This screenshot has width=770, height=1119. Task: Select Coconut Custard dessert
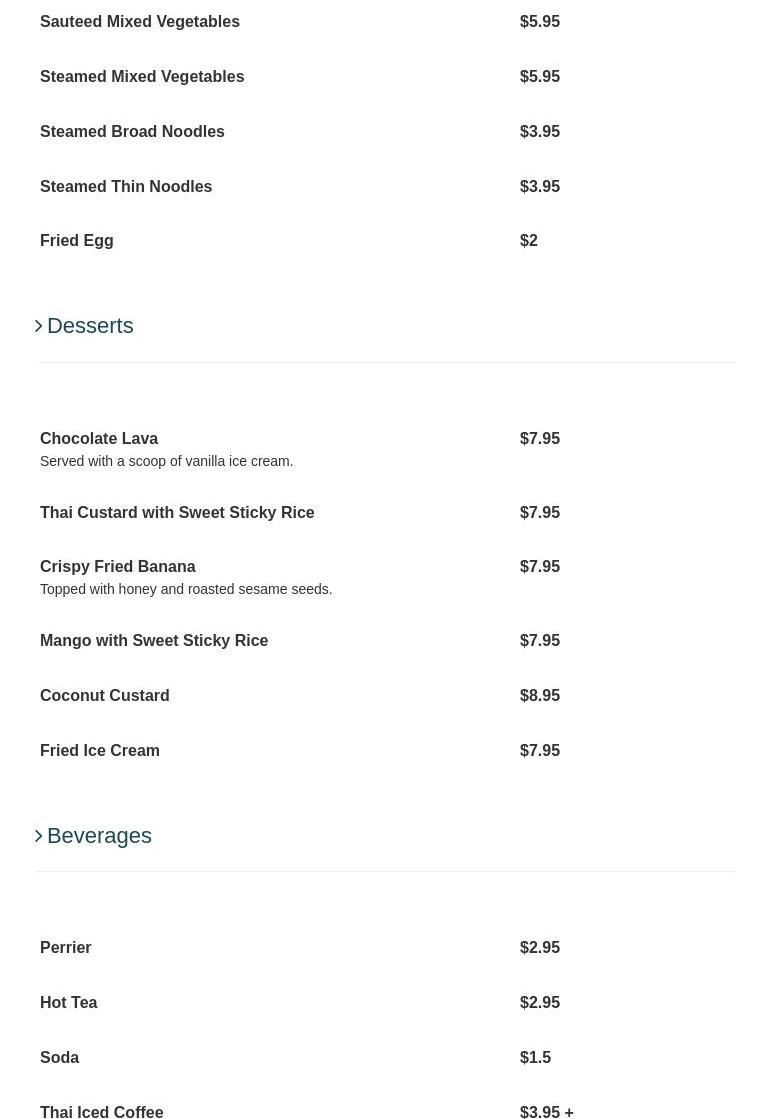tap(105, 696)
